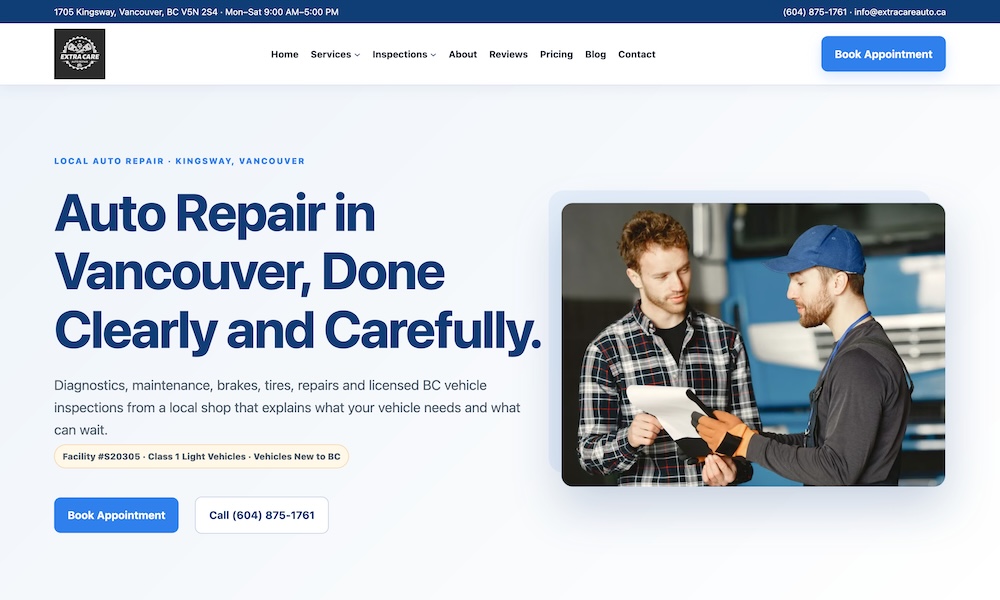Click the Mon–Sat 9:00 AM–5:00 PM hours text
Screen dimensions: 1000x600
click(282, 12)
